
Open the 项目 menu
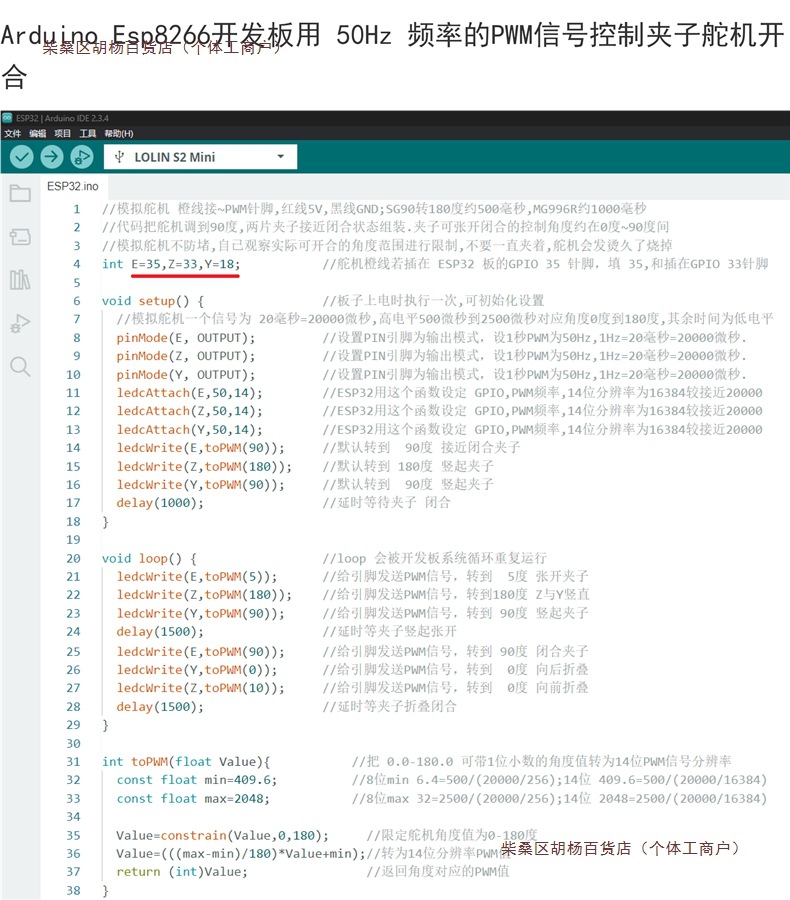(63, 134)
